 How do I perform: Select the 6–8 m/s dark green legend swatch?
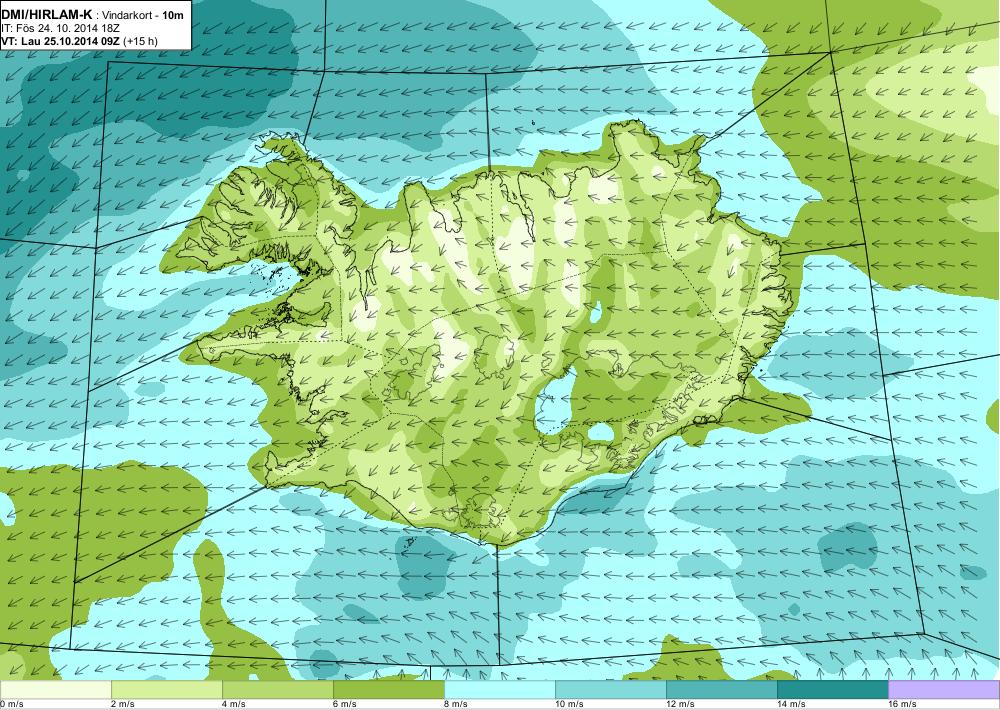click(388, 690)
